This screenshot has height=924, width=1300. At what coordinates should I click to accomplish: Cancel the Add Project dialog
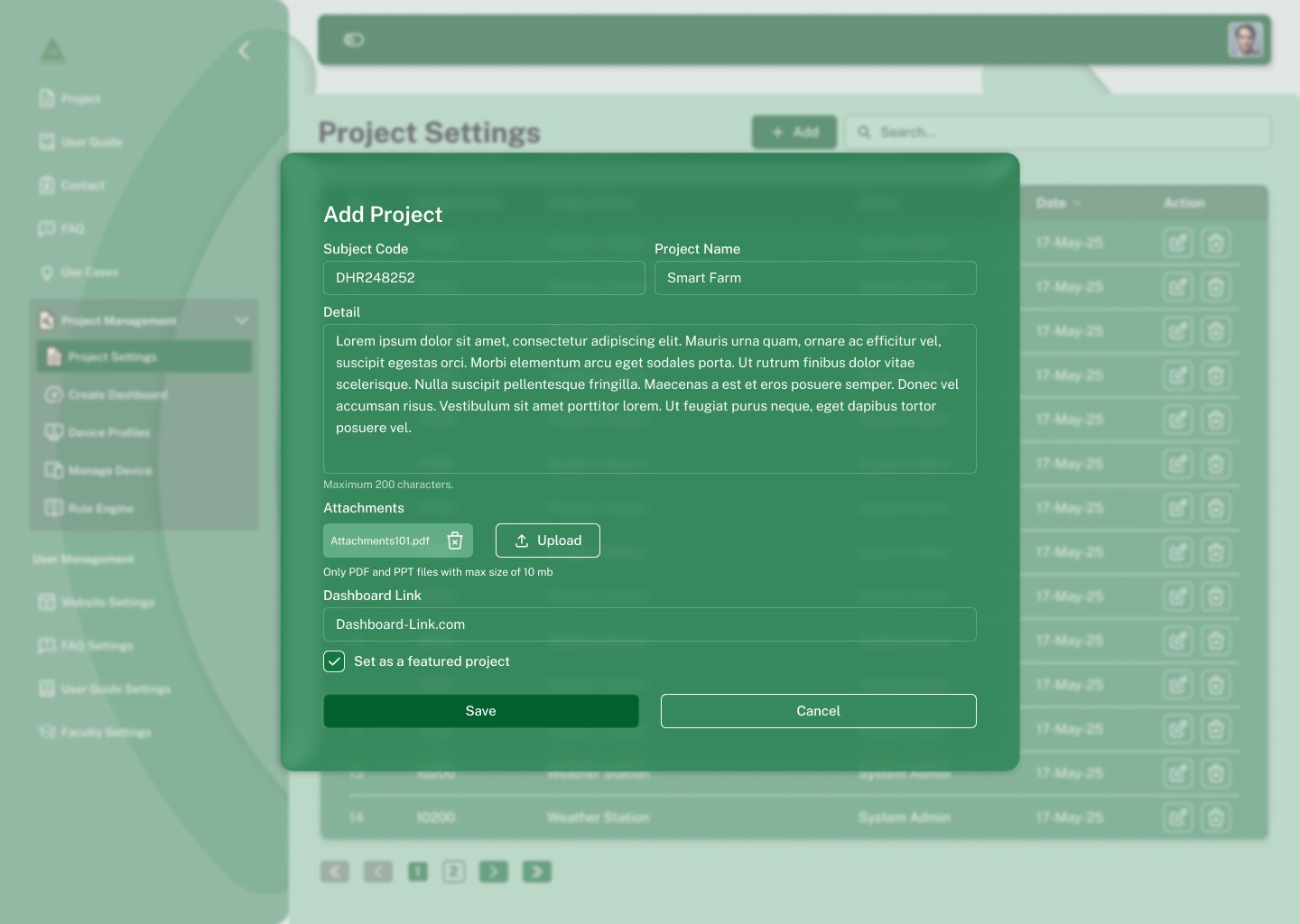coord(819,711)
